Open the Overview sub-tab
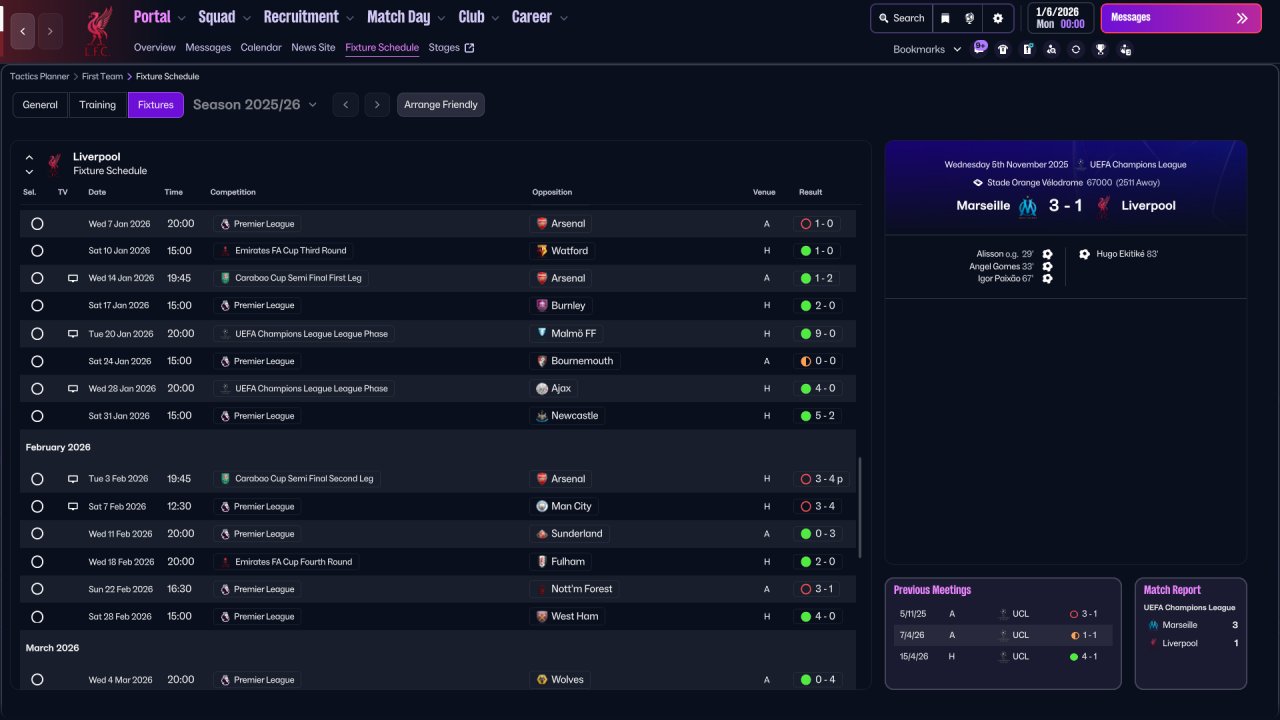Screen dimensions: 1280x720 [x=154, y=47]
